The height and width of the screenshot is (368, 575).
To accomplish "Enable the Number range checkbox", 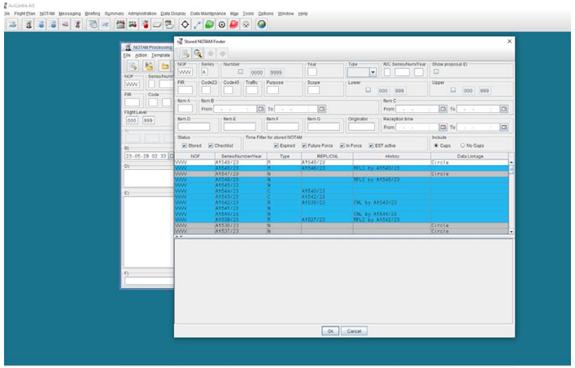I will pyautogui.click(x=241, y=71).
